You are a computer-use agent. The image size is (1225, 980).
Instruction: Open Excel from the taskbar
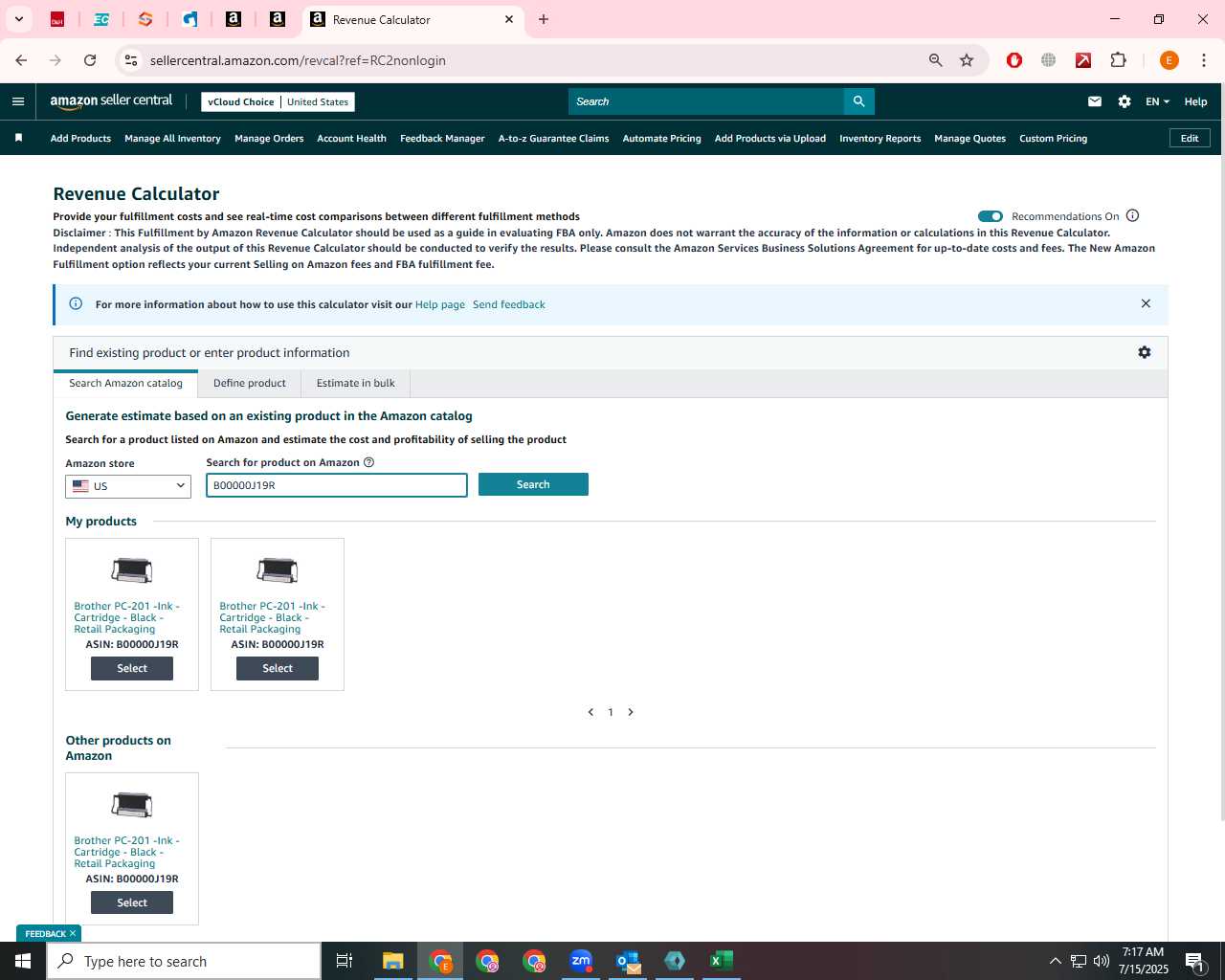pos(722,961)
